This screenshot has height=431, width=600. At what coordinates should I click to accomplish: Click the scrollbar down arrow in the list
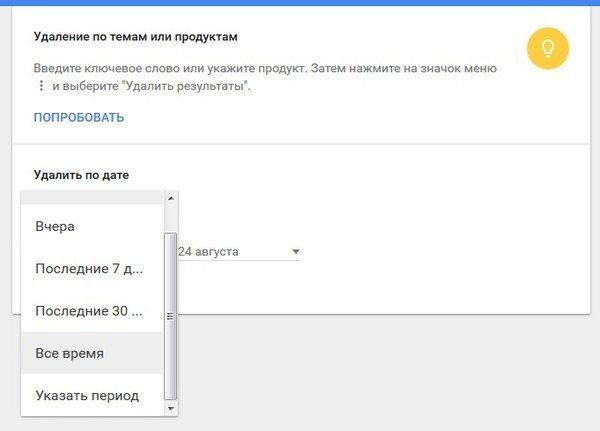170,408
